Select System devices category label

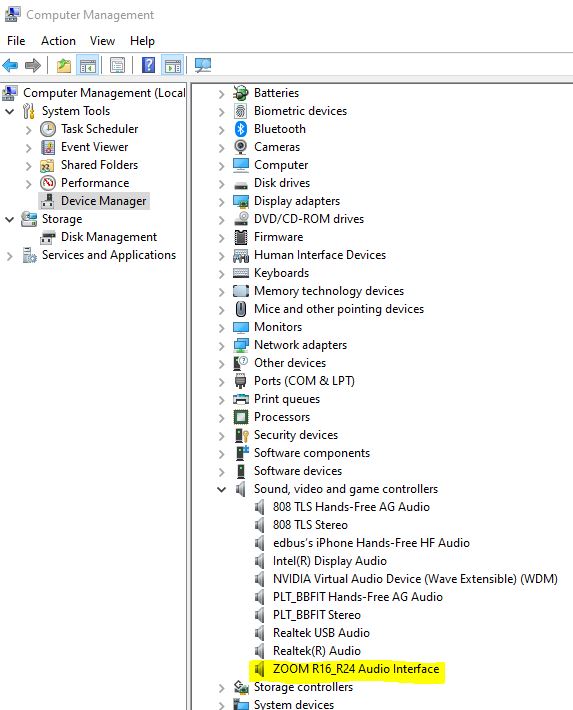tap(294, 704)
